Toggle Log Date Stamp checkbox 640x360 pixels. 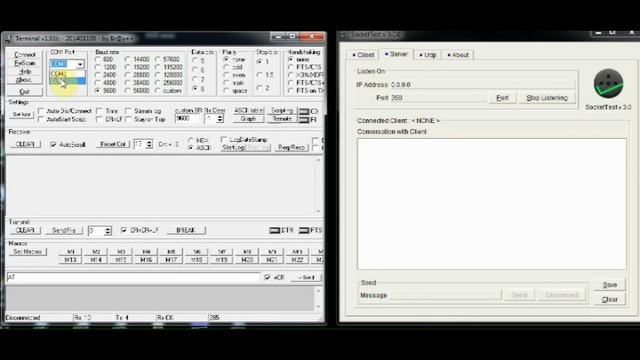tap(224, 140)
